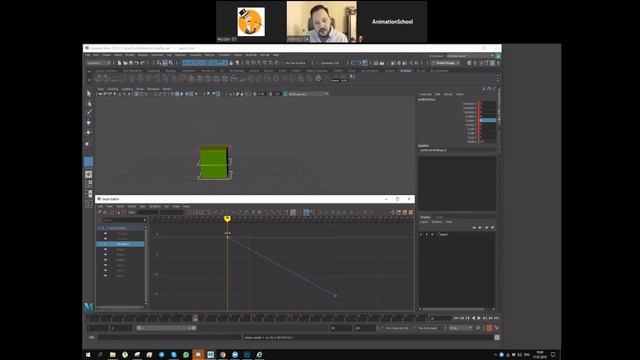This screenshot has width=640, height=360.
Task: Select Layer1 in layer editor
Action: coord(444,234)
